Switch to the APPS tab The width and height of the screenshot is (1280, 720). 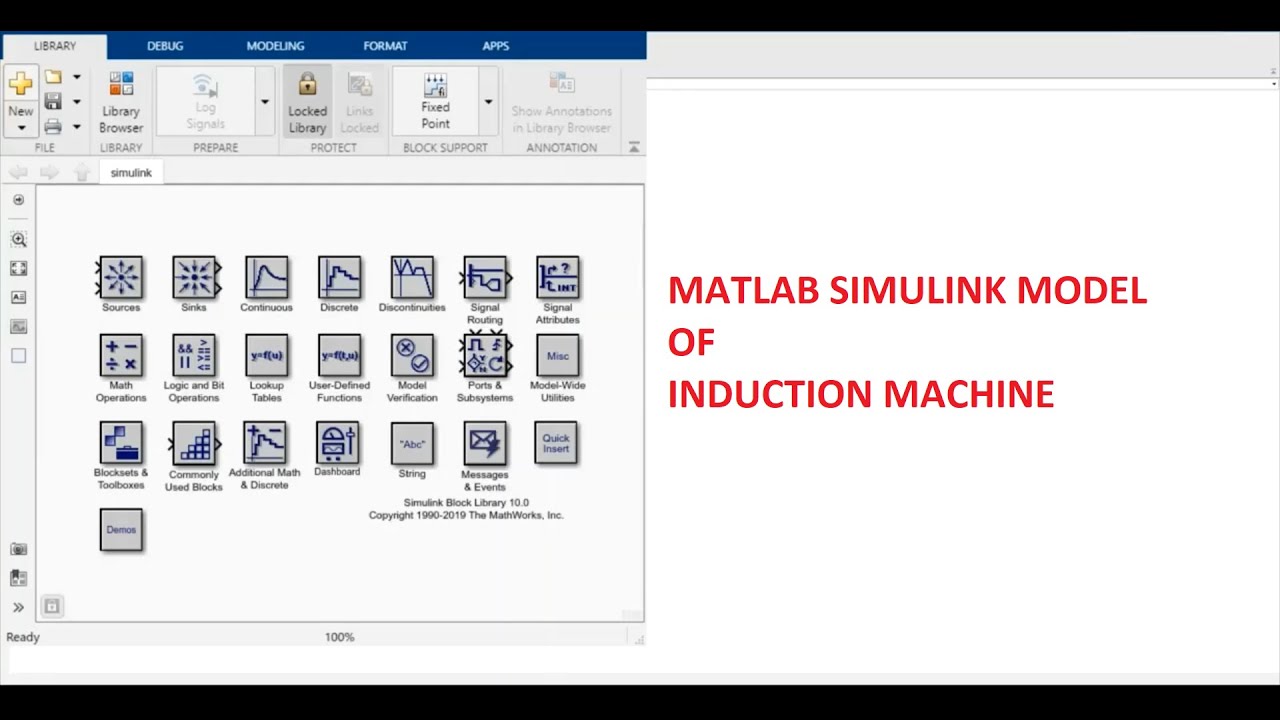(x=496, y=46)
